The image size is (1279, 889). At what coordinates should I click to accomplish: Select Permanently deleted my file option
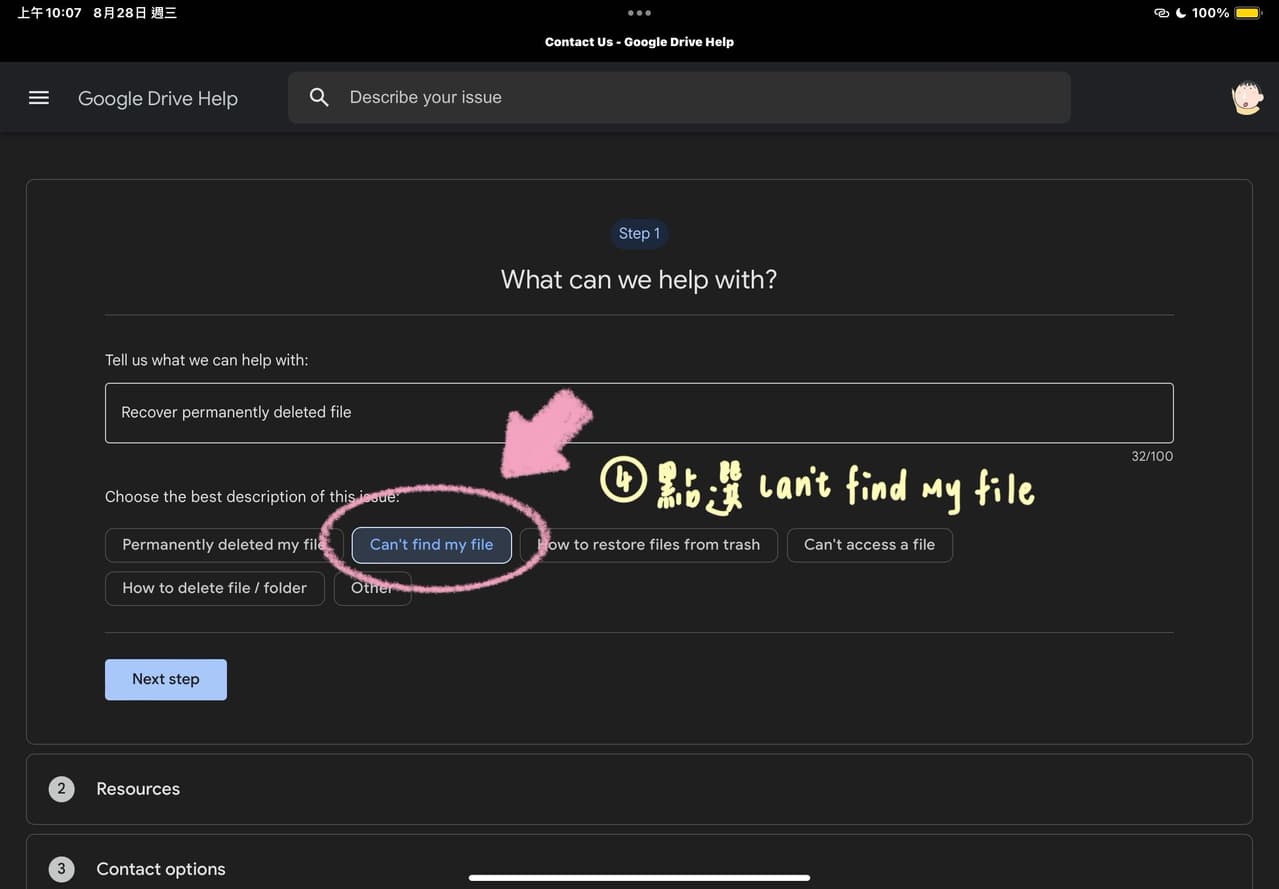(224, 545)
